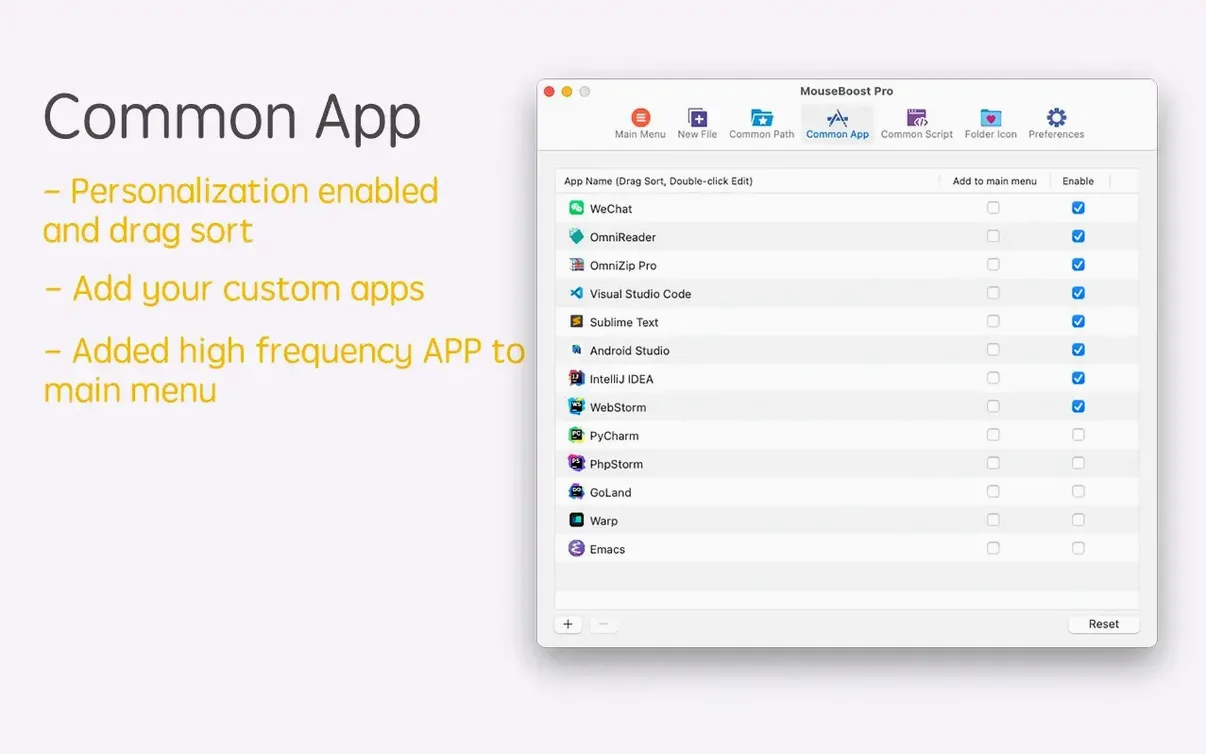
Task: Open the Folder Icon tab
Action: [x=991, y=124]
